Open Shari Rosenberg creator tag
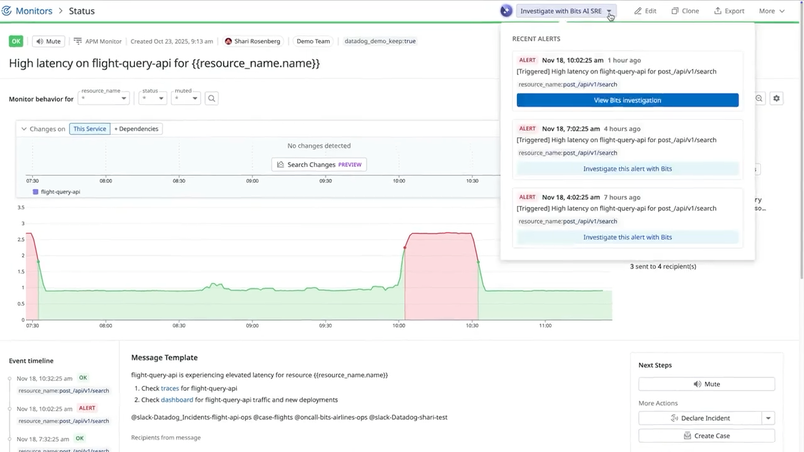This screenshot has height=452, width=804. coord(252,41)
